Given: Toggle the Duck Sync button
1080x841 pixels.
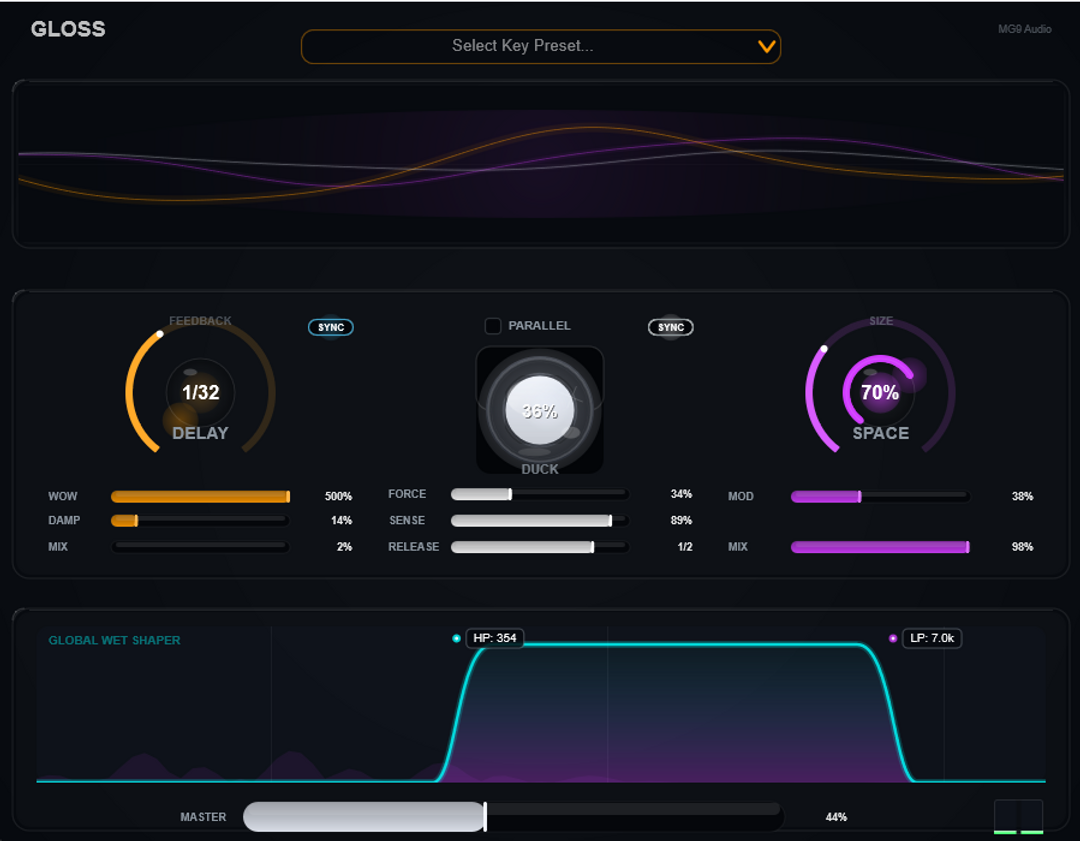Looking at the screenshot, I should (671, 327).
